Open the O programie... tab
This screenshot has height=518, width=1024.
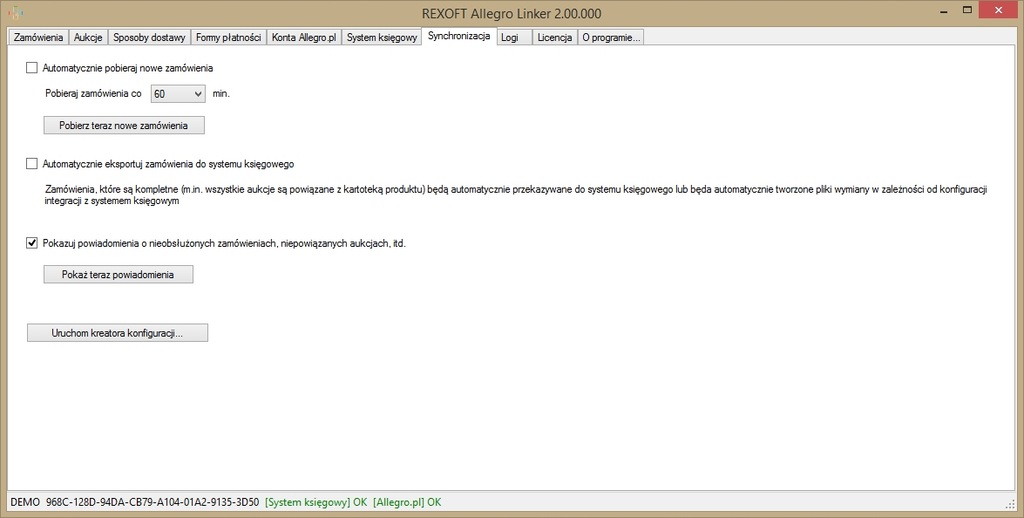pos(611,37)
